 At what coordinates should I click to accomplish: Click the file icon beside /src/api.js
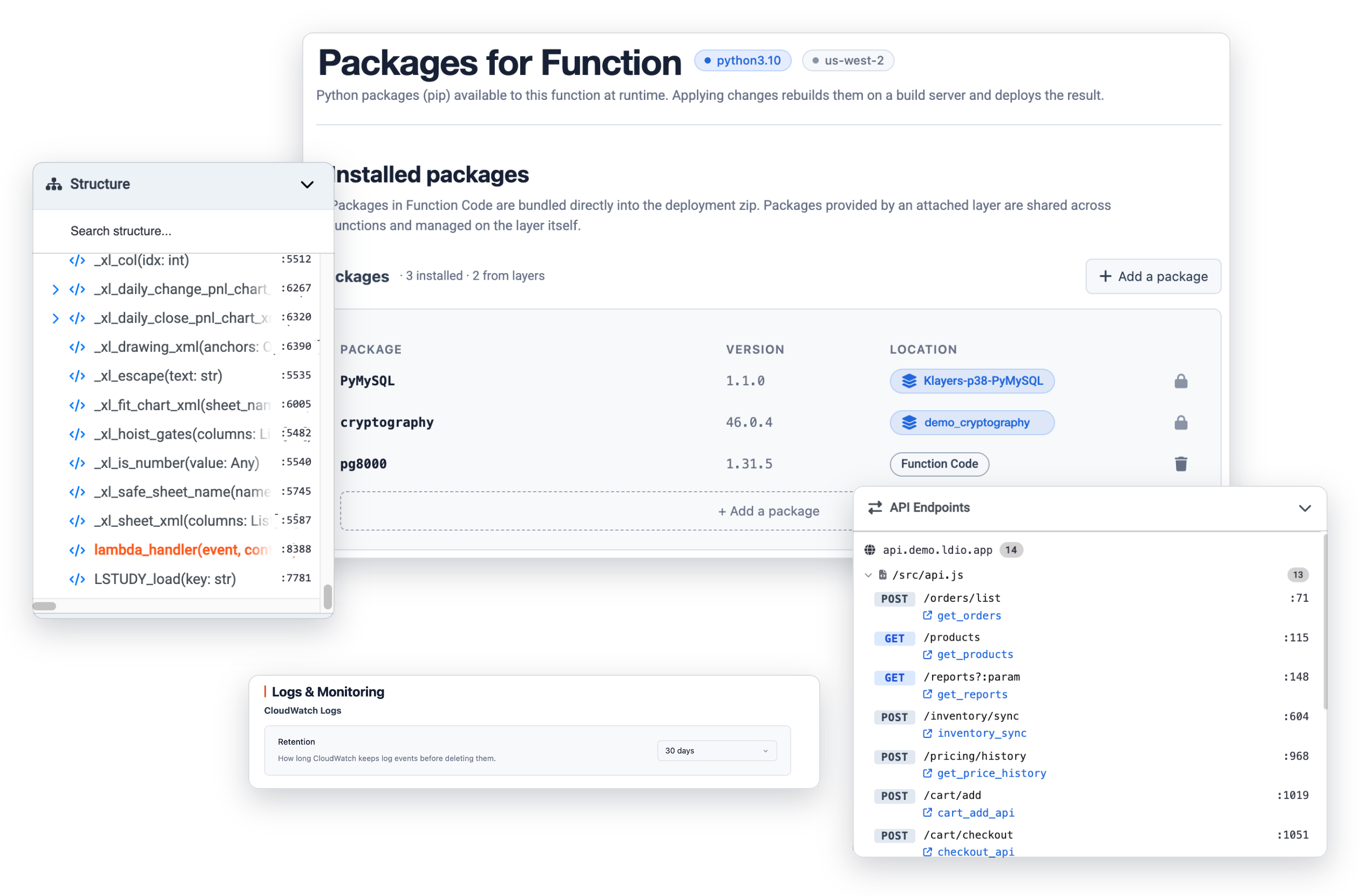click(x=882, y=575)
